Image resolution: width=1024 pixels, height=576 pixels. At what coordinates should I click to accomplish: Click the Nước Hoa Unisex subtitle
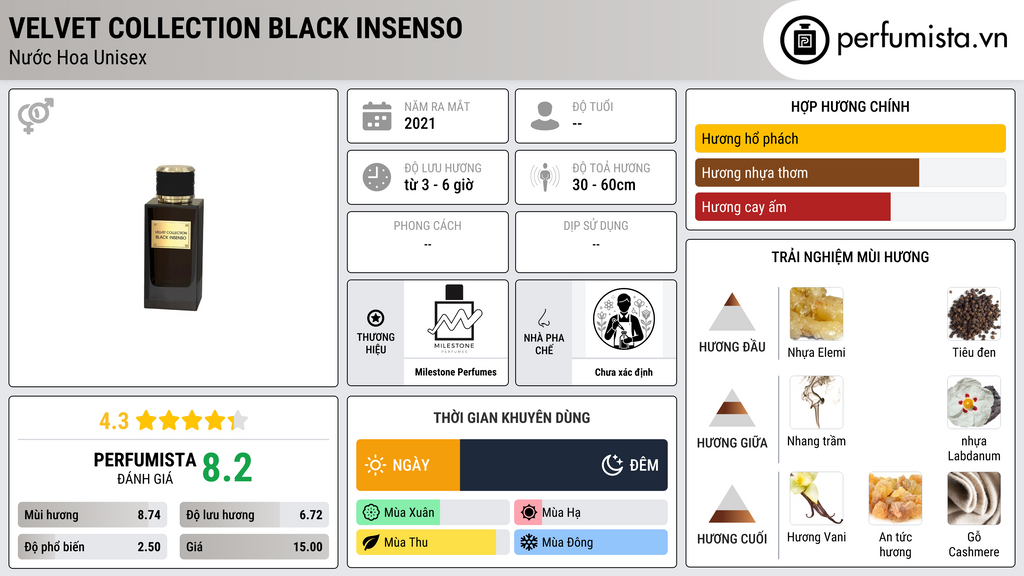[78, 58]
